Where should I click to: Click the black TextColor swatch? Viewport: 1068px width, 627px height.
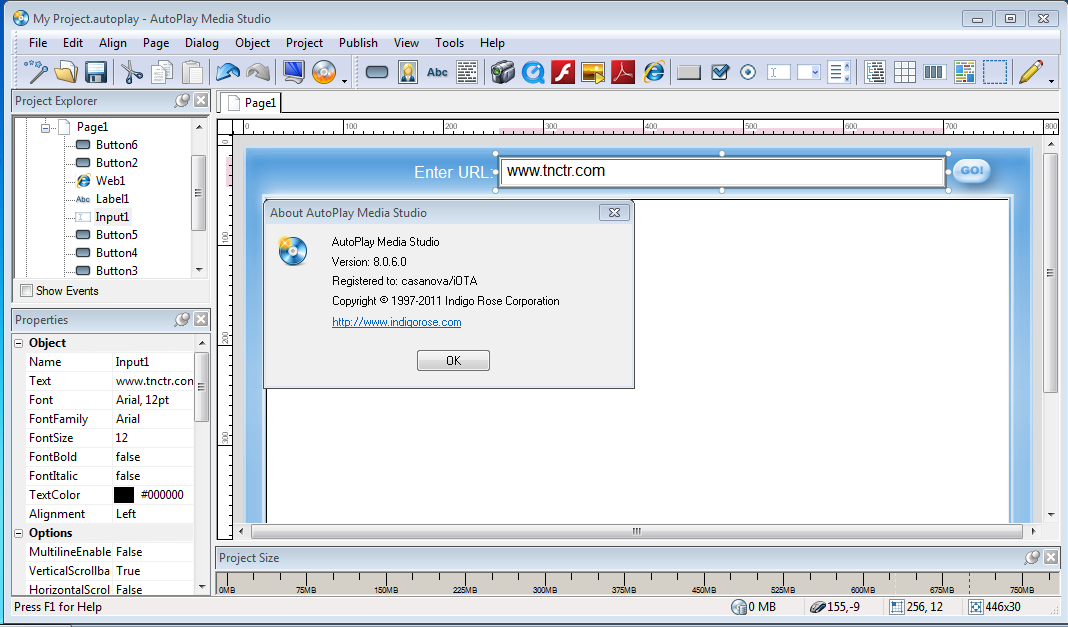pos(124,495)
